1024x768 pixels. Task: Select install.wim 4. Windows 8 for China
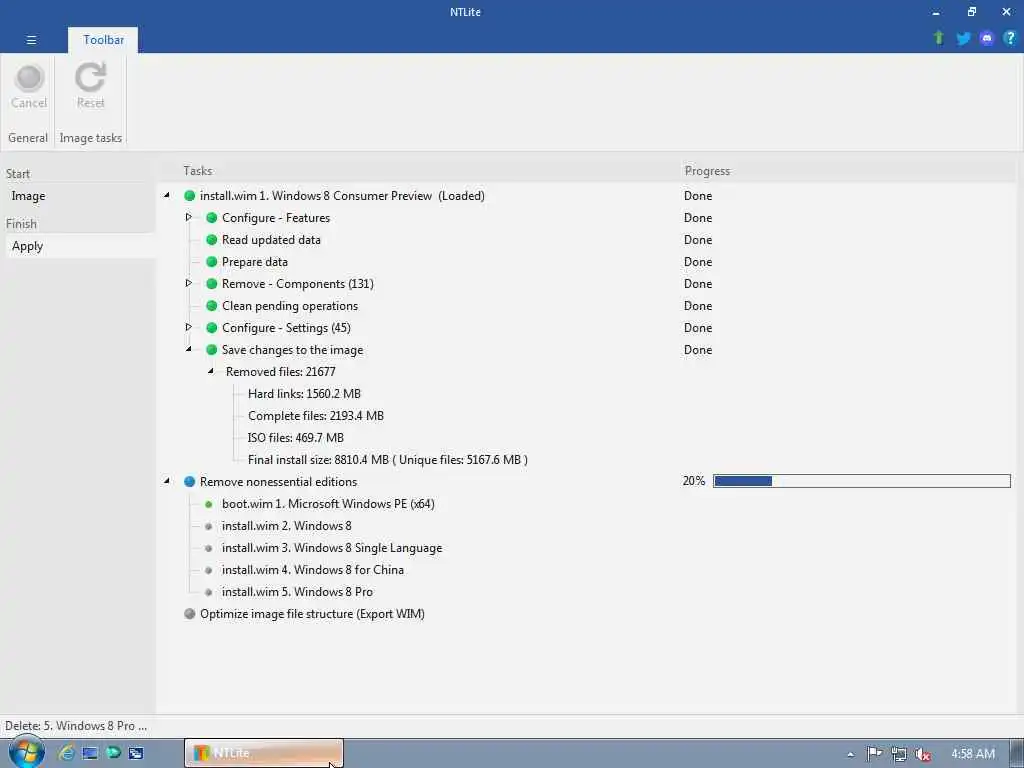(313, 570)
